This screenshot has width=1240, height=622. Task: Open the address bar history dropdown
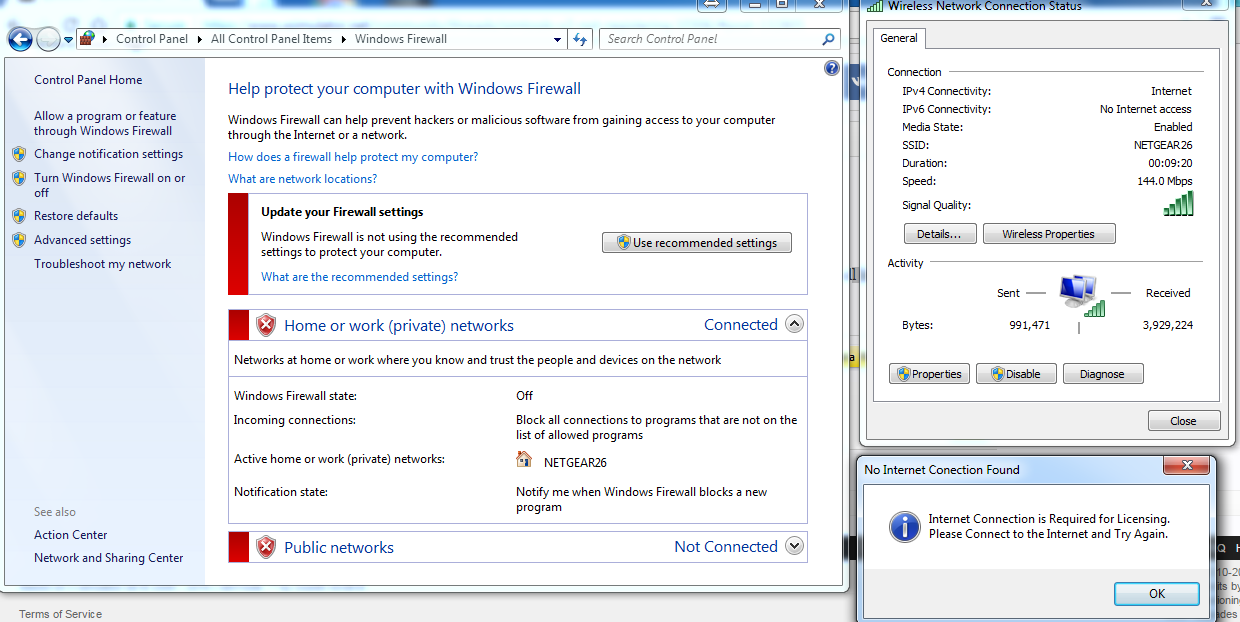click(558, 40)
